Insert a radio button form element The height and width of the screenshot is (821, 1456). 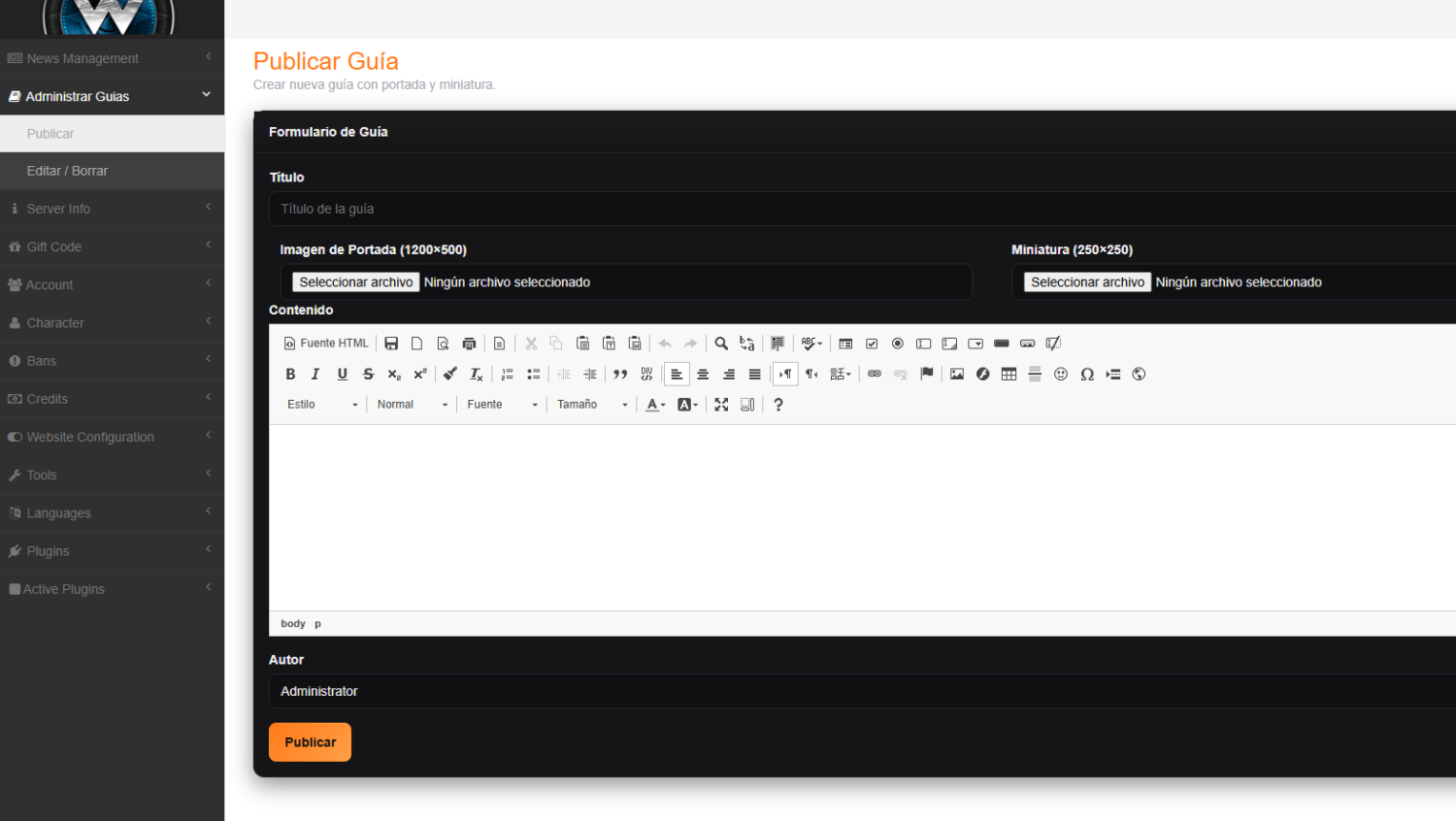coord(897,343)
